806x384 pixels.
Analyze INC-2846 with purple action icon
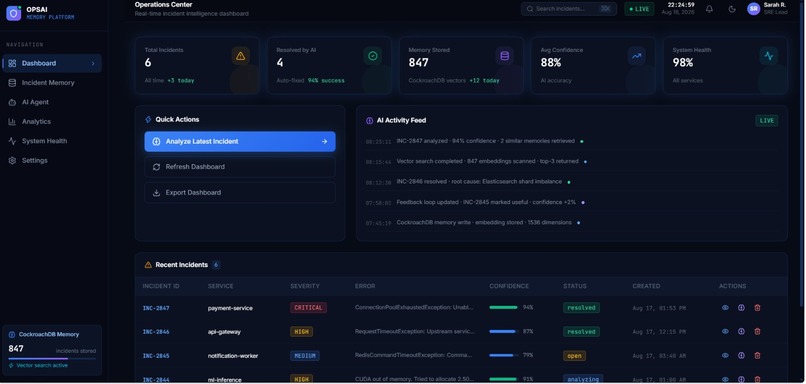741,331
